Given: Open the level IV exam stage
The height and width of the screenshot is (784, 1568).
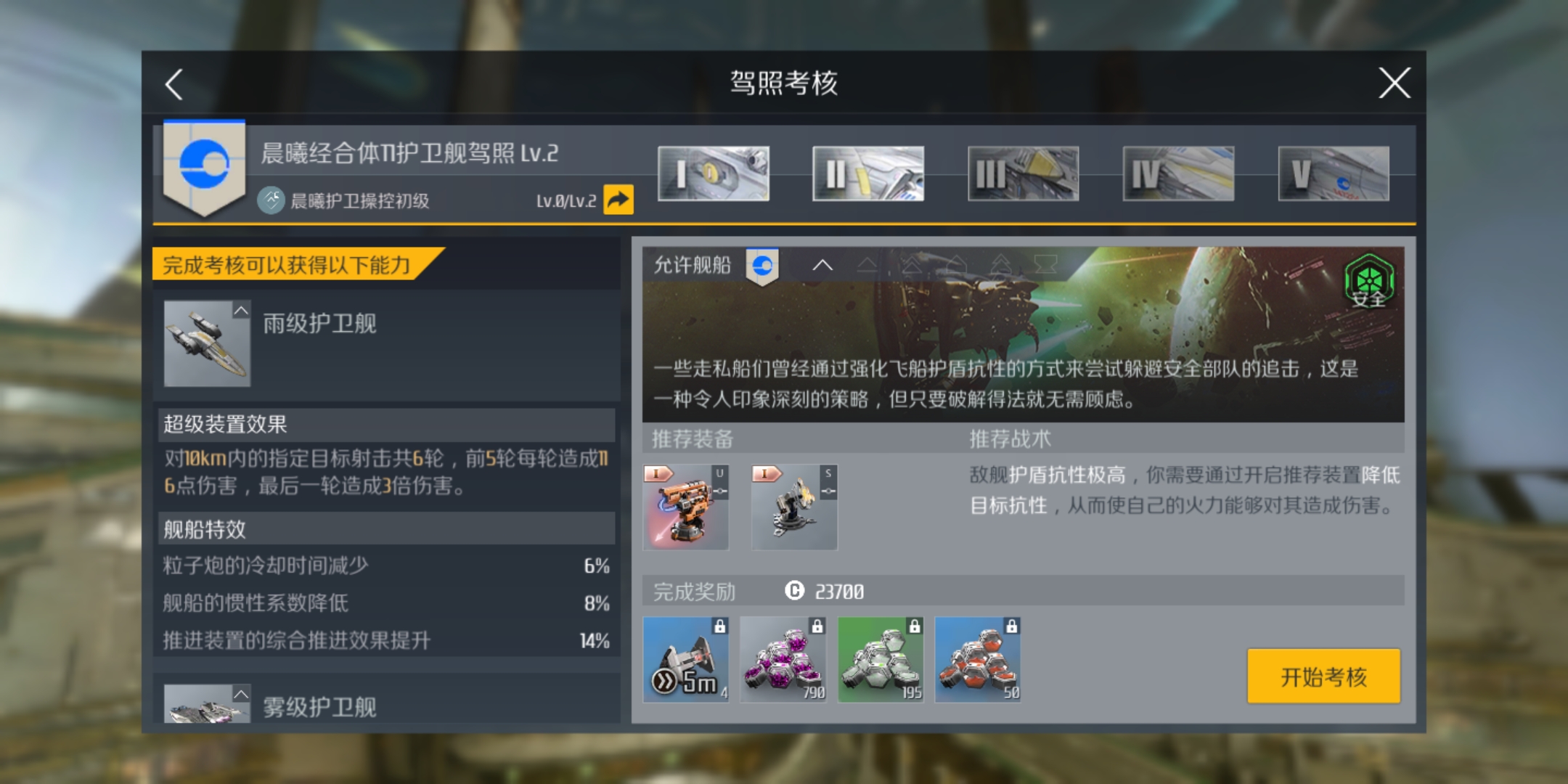Looking at the screenshot, I should (1178, 173).
